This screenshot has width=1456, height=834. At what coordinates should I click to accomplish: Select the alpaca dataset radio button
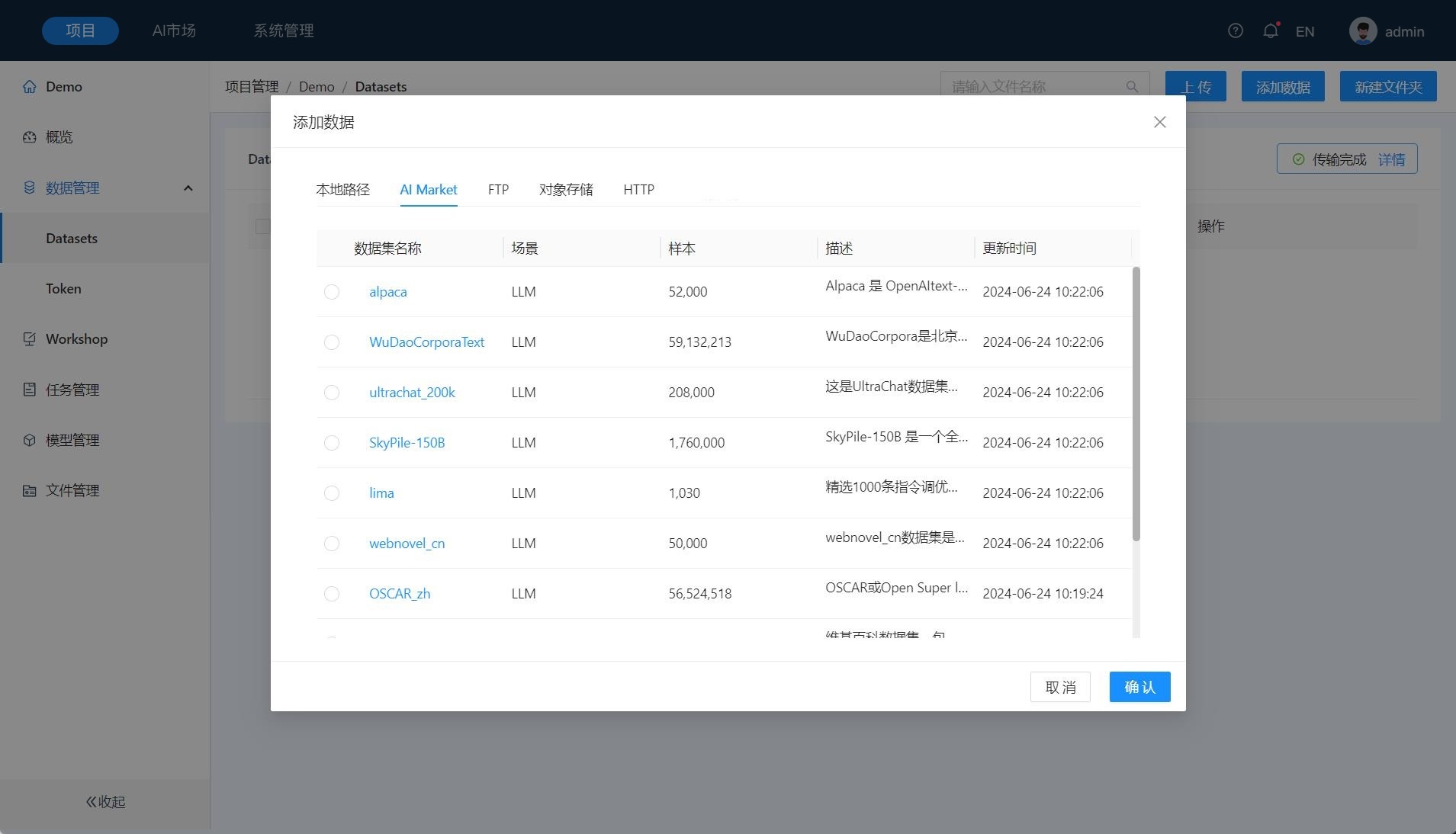coord(331,292)
